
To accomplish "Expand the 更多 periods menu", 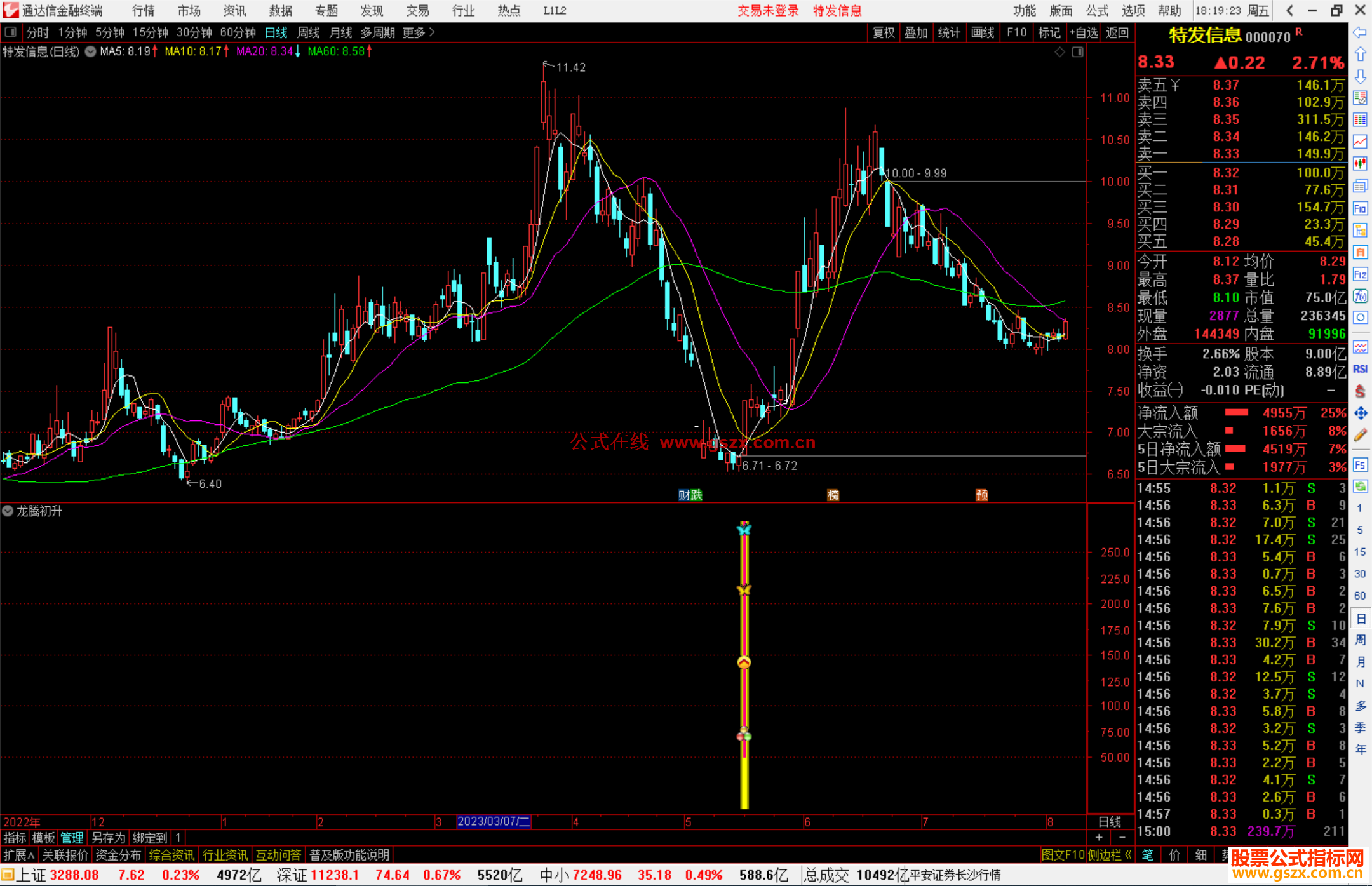I will (x=418, y=32).
